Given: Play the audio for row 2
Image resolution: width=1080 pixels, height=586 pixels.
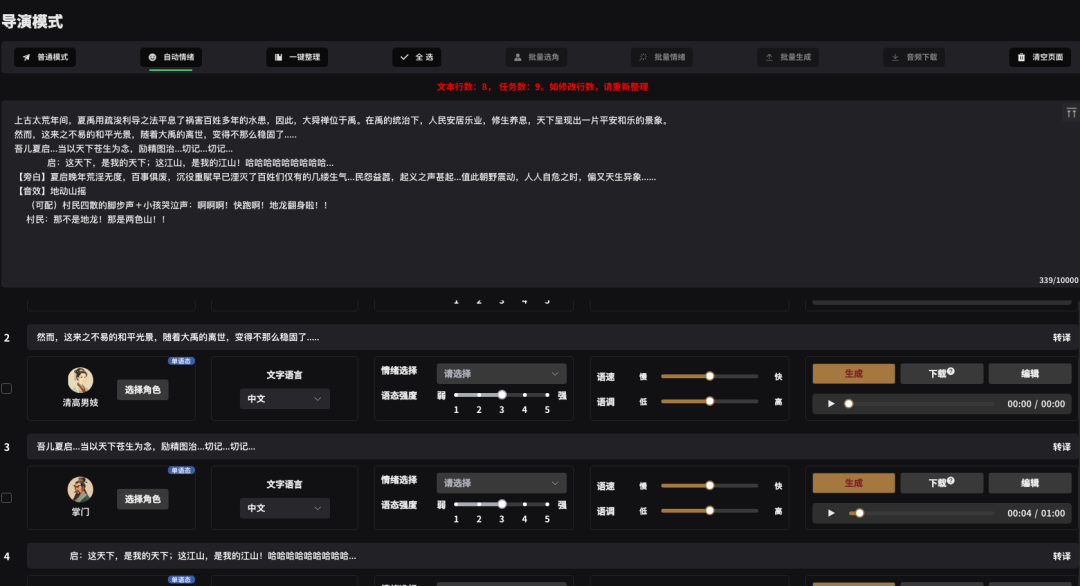Looking at the screenshot, I should coord(830,404).
